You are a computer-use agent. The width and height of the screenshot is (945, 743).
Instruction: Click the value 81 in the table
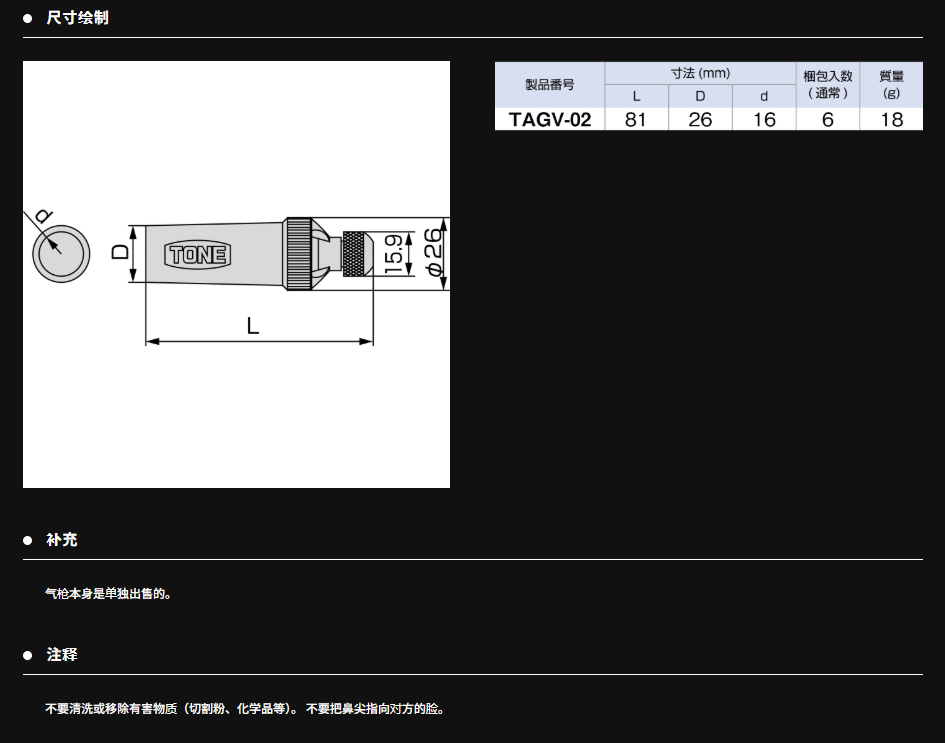tap(636, 120)
